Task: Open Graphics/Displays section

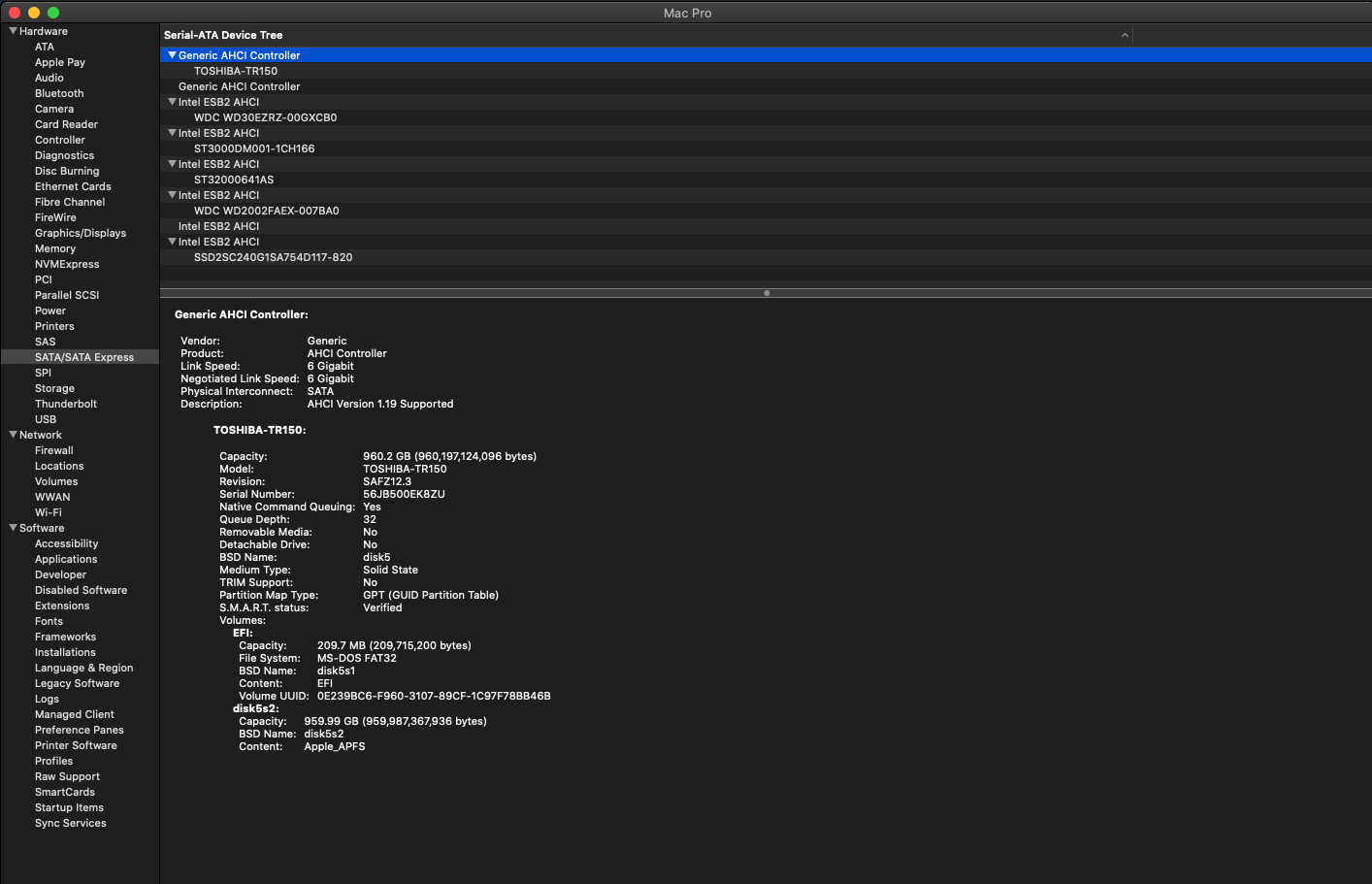Action: pyautogui.click(x=81, y=233)
